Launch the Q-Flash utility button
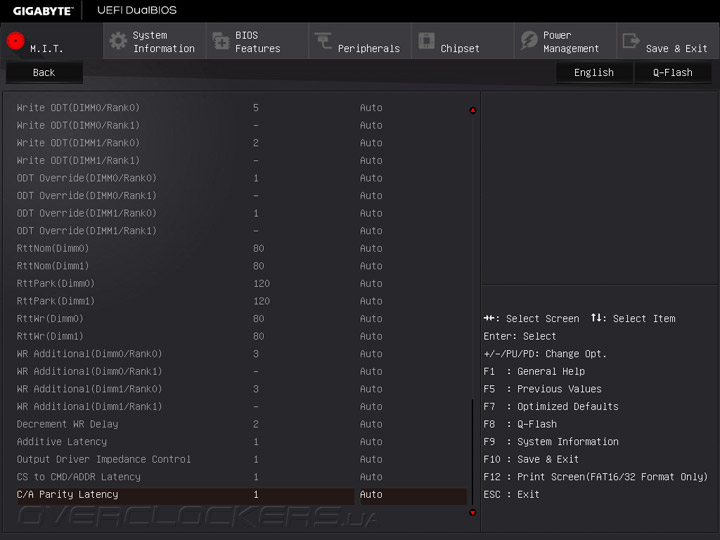The height and width of the screenshot is (540, 720). coord(673,72)
